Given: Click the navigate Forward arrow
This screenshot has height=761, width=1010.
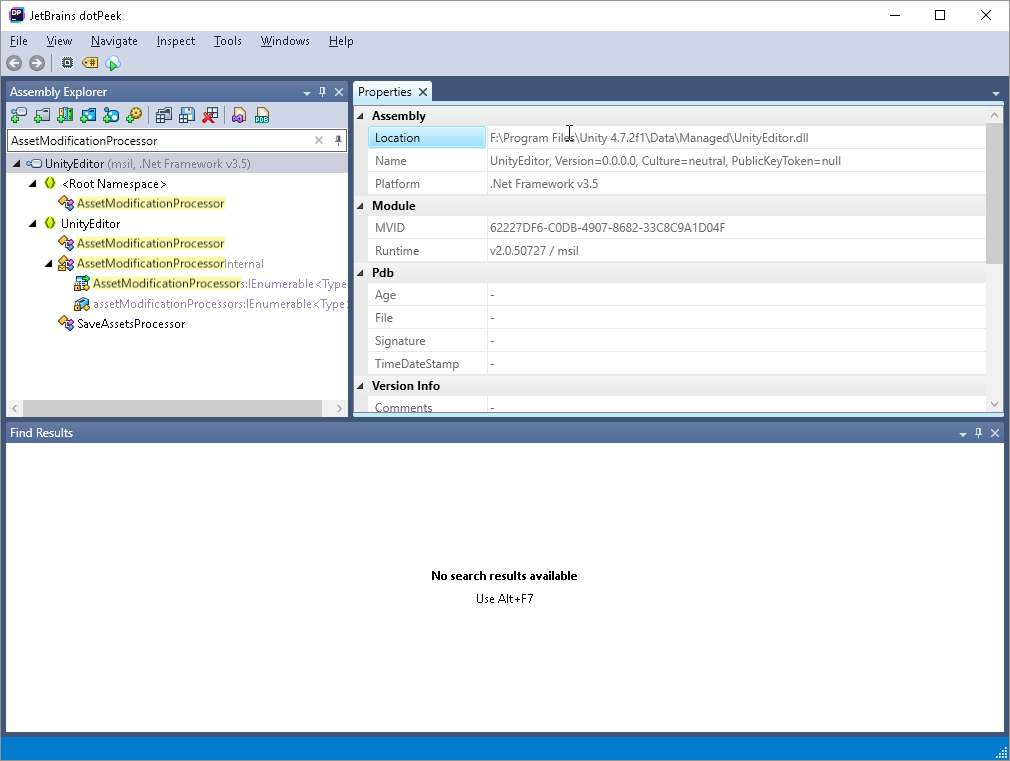Looking at the screenshot, I should [37, 63].
